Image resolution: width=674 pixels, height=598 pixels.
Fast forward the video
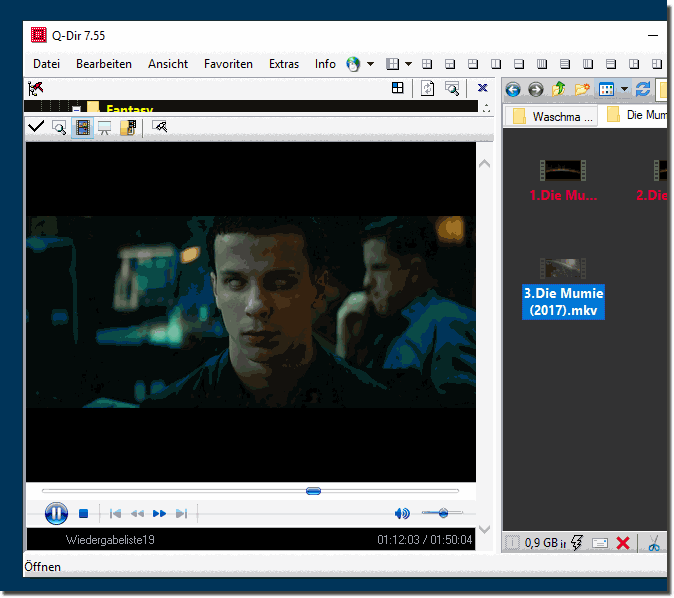(159, 513)
